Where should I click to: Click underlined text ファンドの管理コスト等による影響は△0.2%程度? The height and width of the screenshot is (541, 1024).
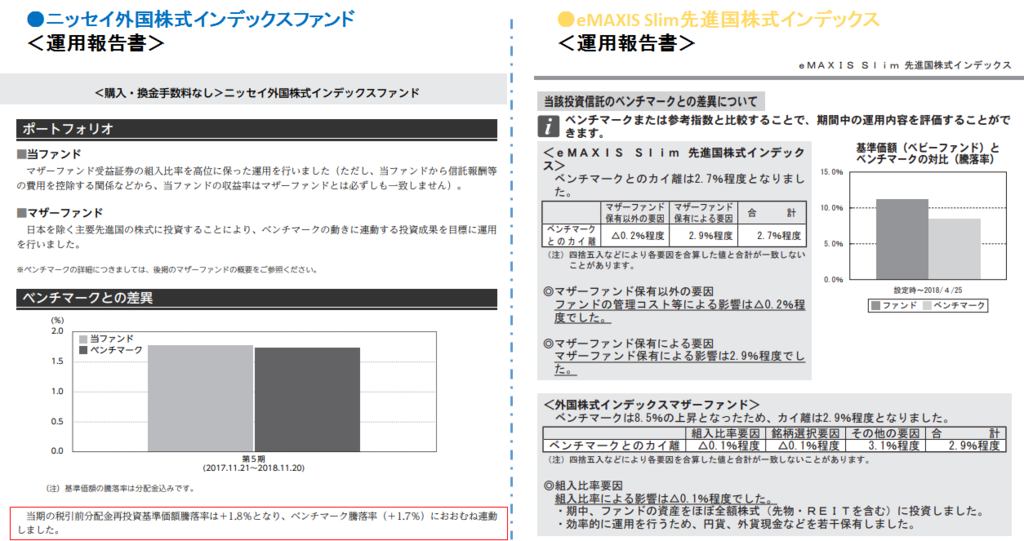(679, 311)
